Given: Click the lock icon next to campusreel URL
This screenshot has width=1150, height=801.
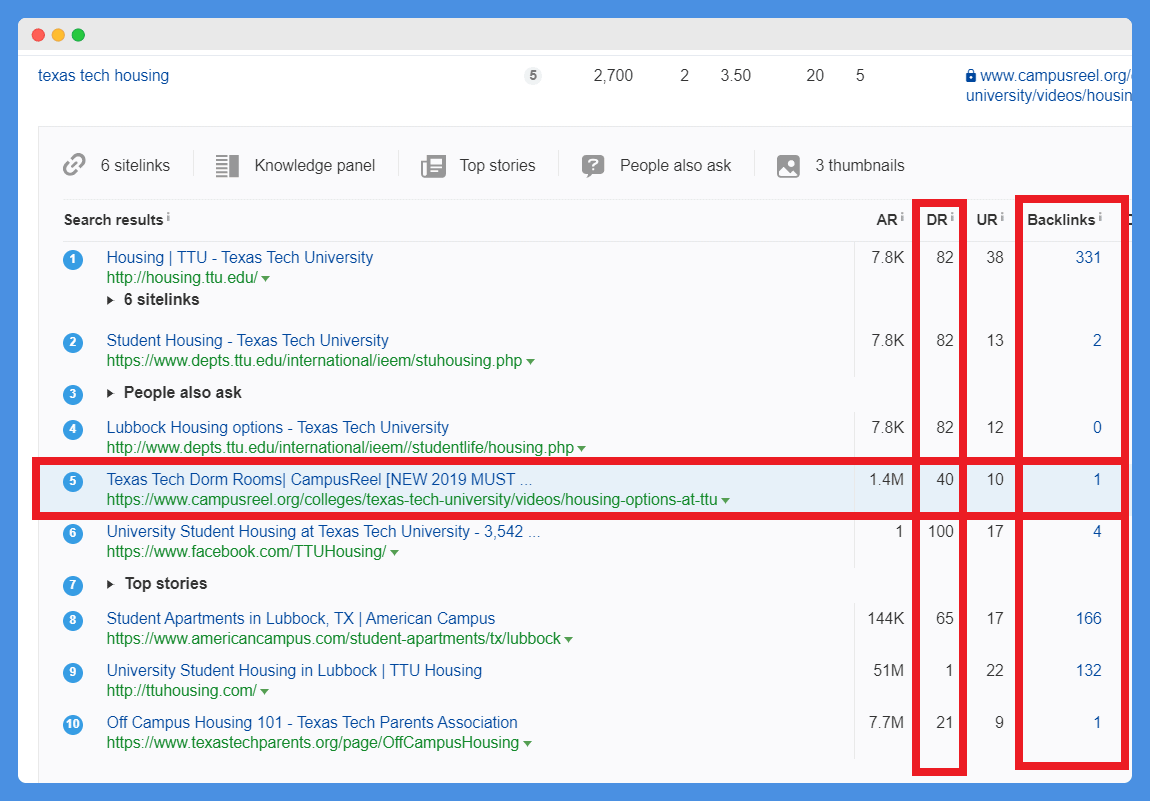Looking at the screenshot, I should click(x=971, y=76).
